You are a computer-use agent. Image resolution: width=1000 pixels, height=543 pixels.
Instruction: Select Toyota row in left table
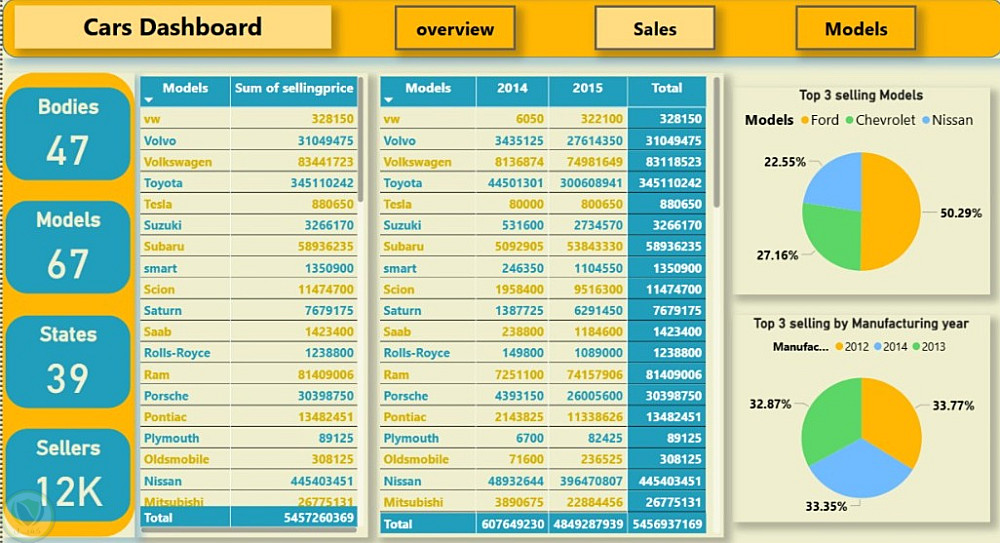pos(249,183)
